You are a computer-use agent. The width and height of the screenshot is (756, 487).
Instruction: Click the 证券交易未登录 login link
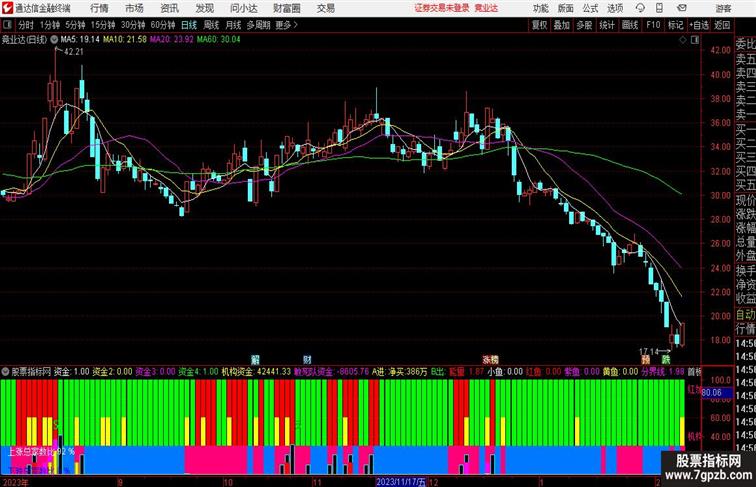click(x=442, y=8)
